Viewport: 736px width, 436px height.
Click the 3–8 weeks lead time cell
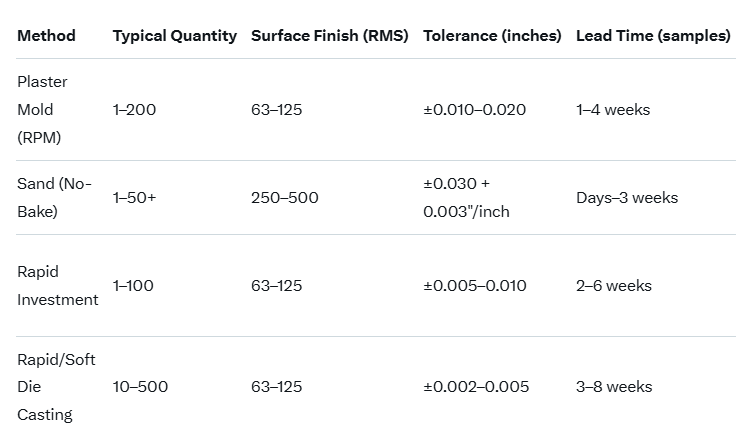coord(614,387)
